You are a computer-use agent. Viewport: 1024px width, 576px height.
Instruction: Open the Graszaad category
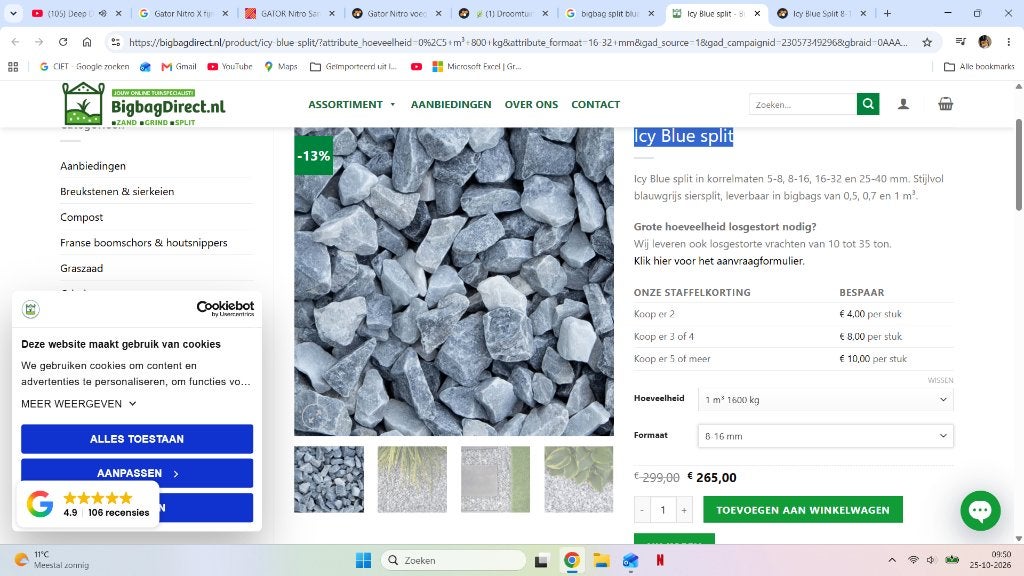[82, 268]
